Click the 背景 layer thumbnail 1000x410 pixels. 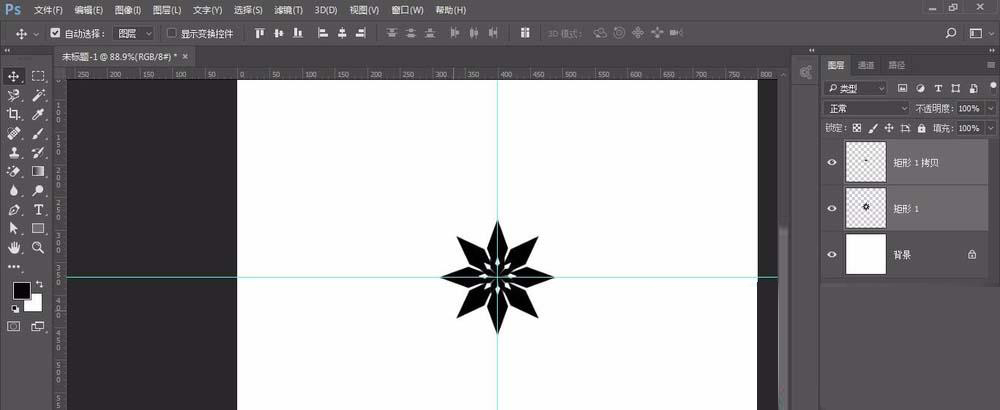[x=866, y=255]
